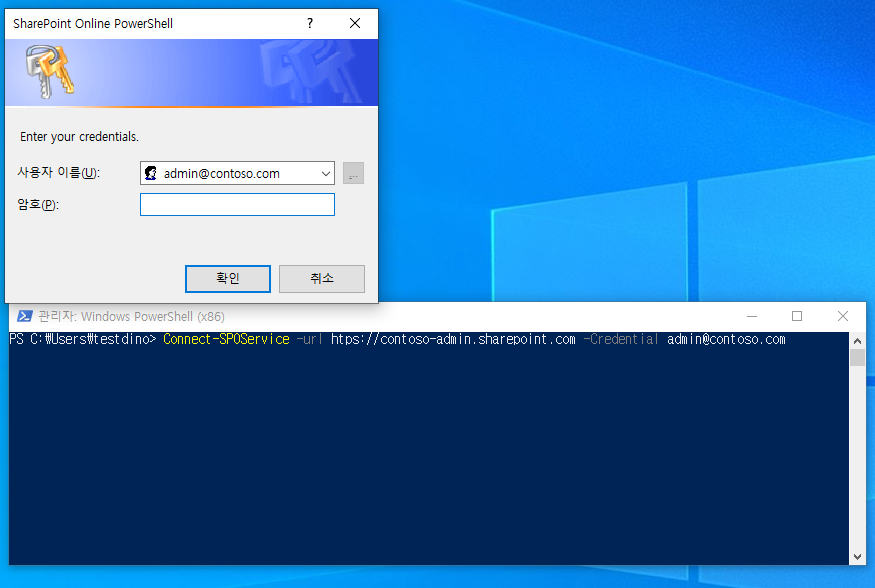The width and height of the screenshot is (875, 588).
Task: Click the admin@contoso.com username text in dialog
Action: coord(222,173)
